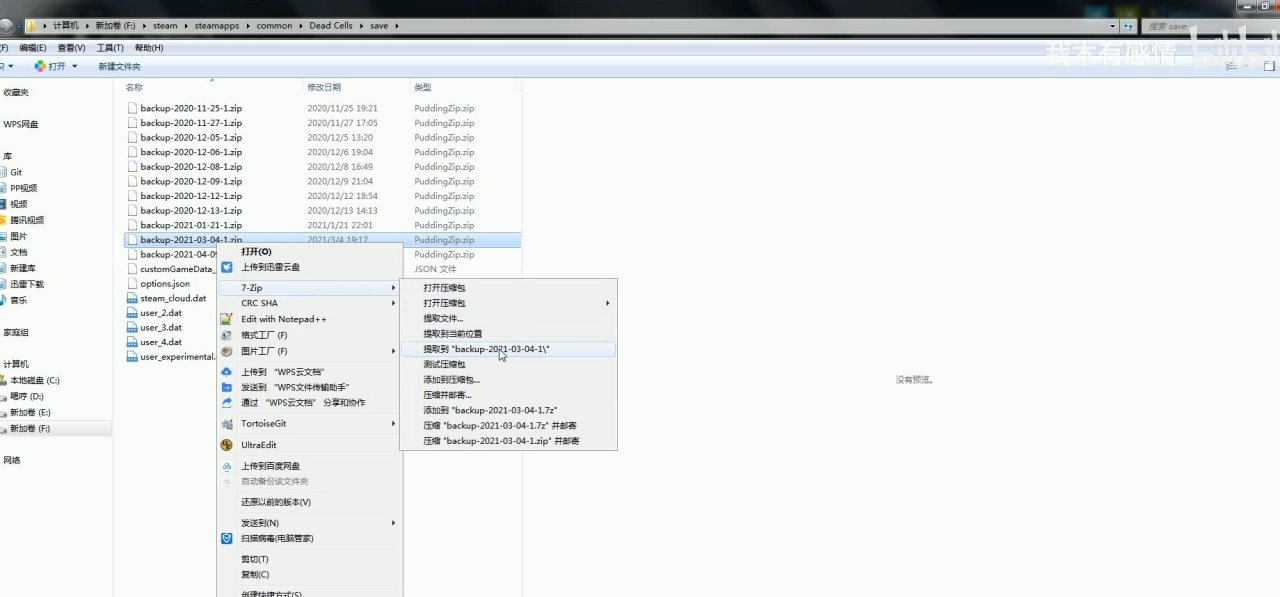The width and height of the screenshot is (1280, 597).
Task: Open the dropdown arrow beside 打开 toolbar button
Action: 74,66
